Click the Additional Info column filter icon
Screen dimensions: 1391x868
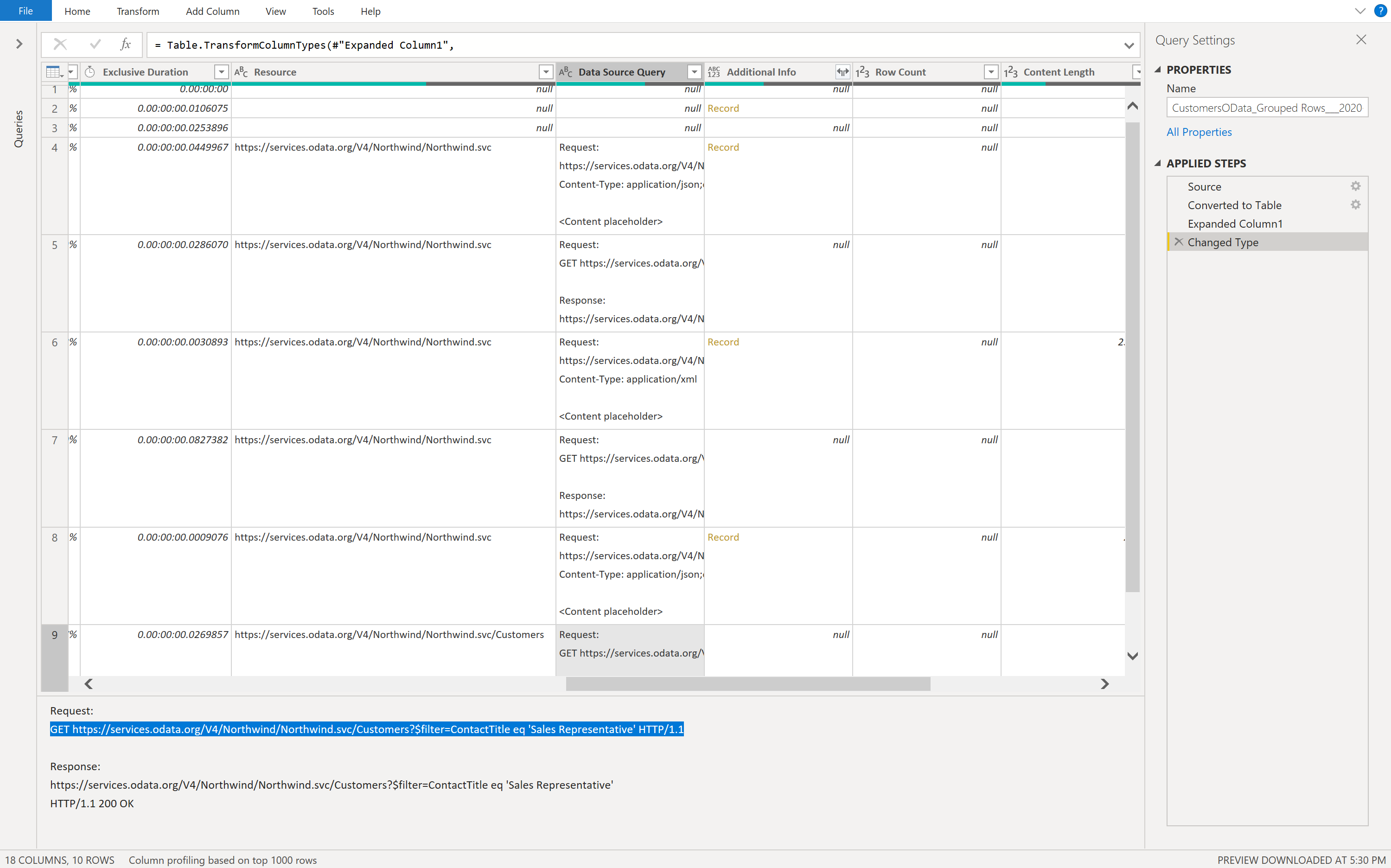coord(841,71)
